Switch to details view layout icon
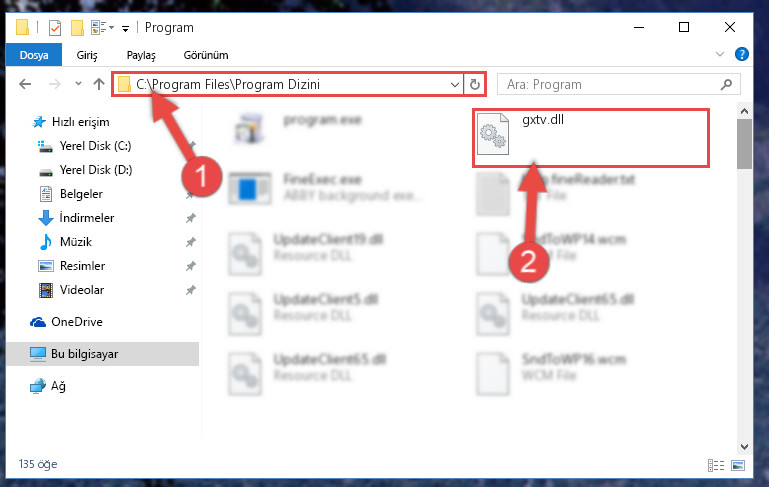Screen dimensions: 769x487 coord(716,465)
